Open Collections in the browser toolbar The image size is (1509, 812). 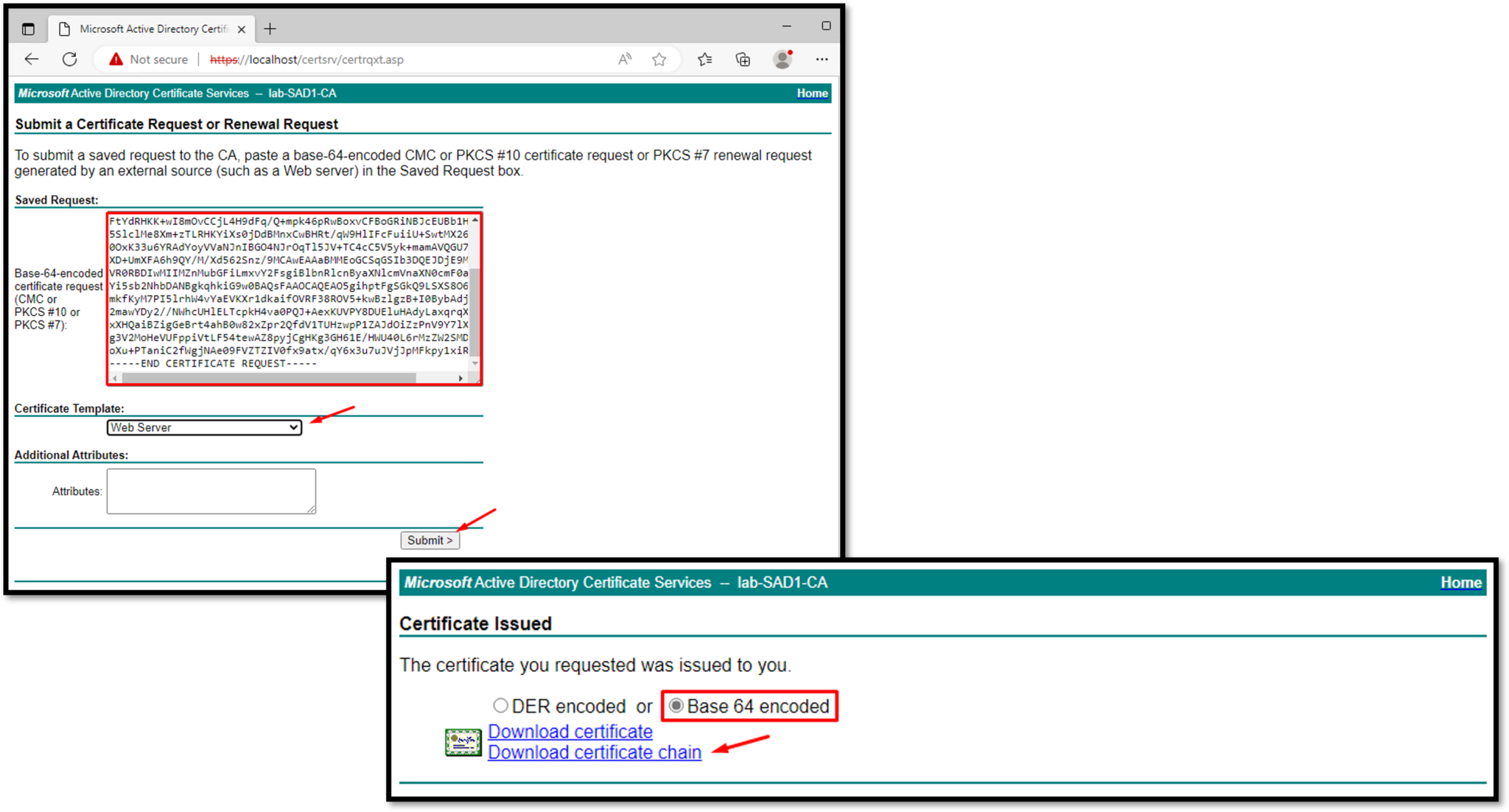click(743, 59)
